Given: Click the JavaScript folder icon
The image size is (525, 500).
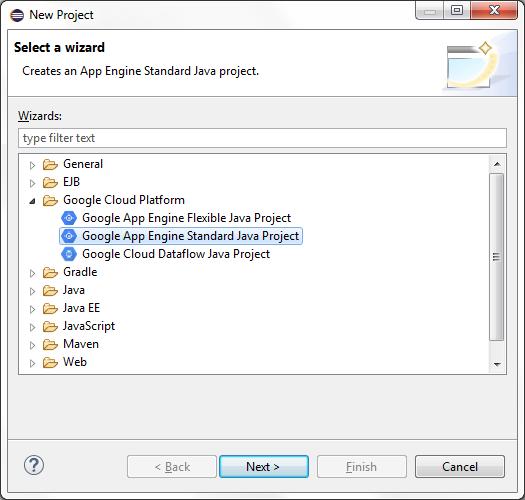Looking at the screenshot, I should [x=50, y=327].
